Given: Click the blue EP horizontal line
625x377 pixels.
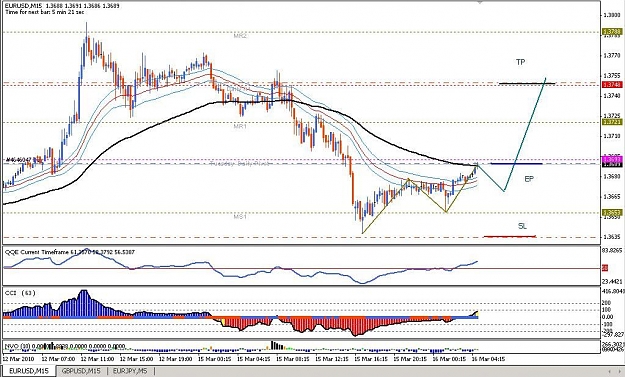Looking at the screenshot, I should click(516, 163).
